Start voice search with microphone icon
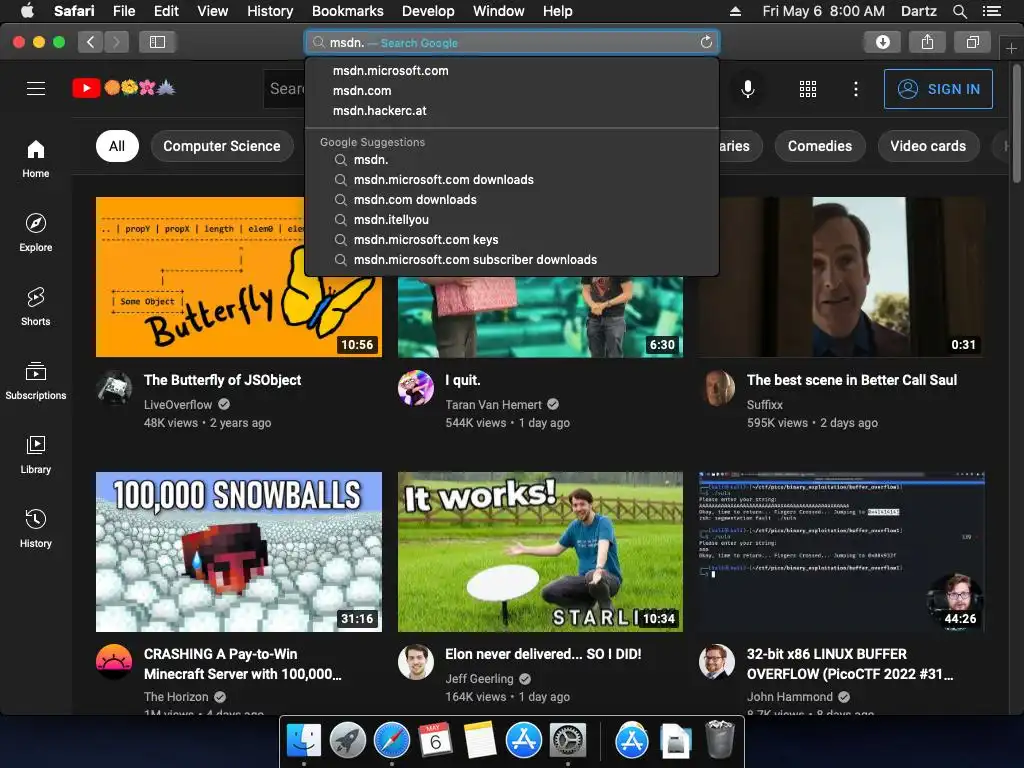This screenshot has width=1024, height=768. pyautogui.click(x=748, y=89)
